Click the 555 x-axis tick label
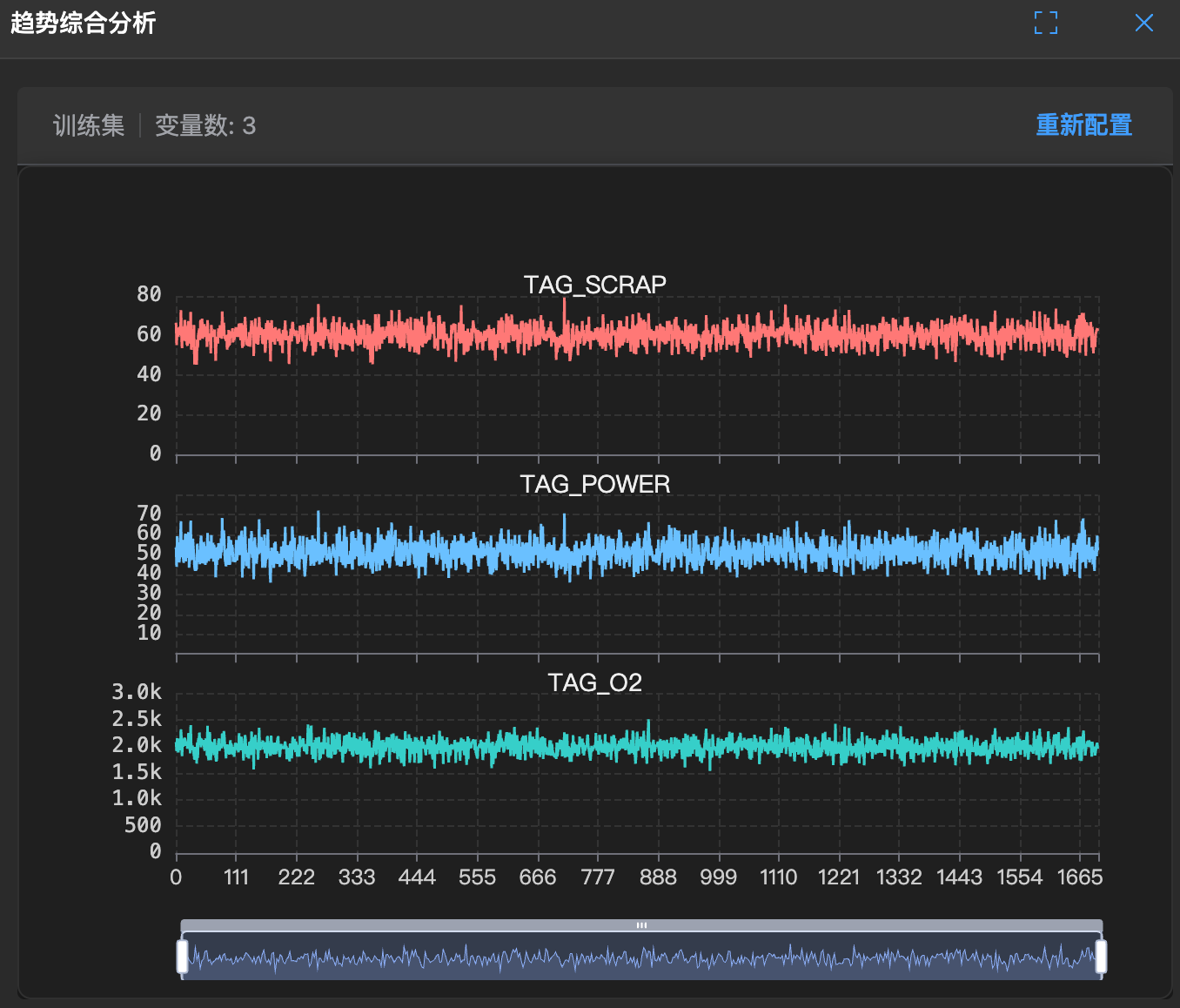Screen dimensions: 1180x1008 (x=477, y=877)
